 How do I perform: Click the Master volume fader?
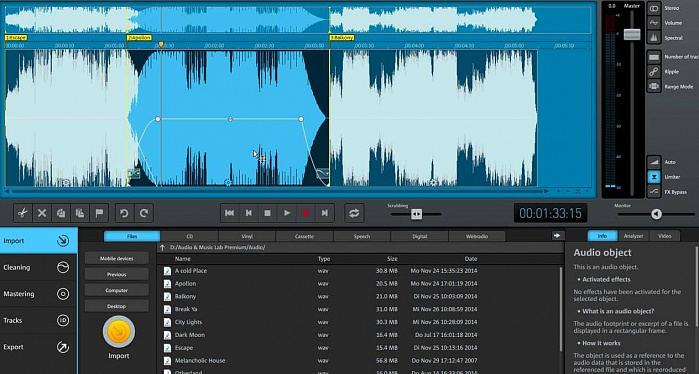pos(632,34)
